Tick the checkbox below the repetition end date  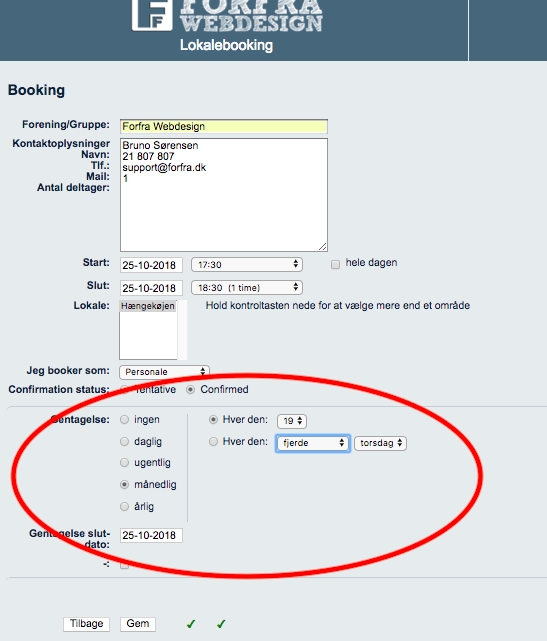click(x=124, y=565)
